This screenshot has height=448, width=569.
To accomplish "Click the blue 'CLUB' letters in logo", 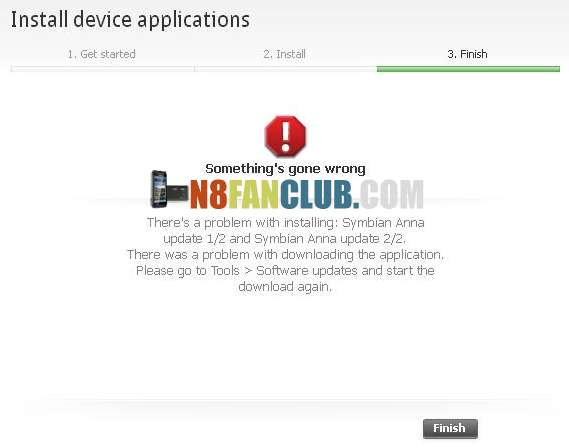I will (316, 194).
